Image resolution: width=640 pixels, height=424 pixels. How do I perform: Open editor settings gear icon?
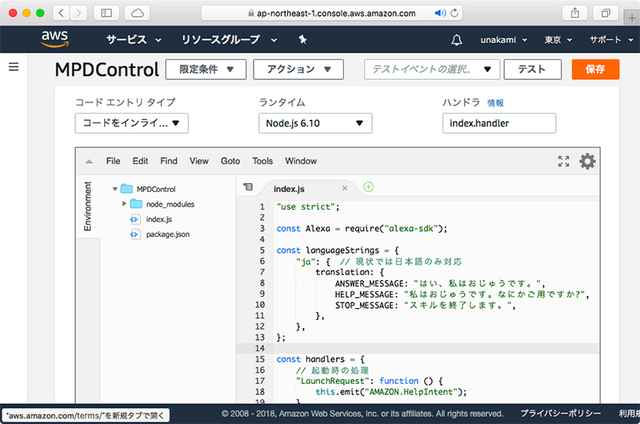click(587, 161)
